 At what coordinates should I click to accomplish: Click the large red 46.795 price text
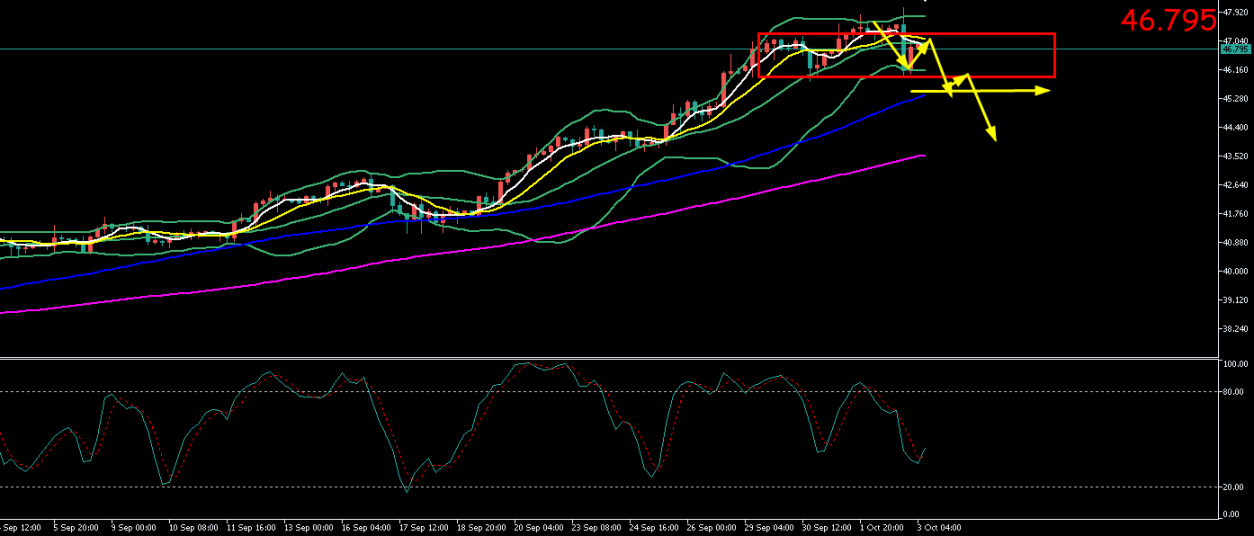pyautogui.click(x=1167, y=20)
